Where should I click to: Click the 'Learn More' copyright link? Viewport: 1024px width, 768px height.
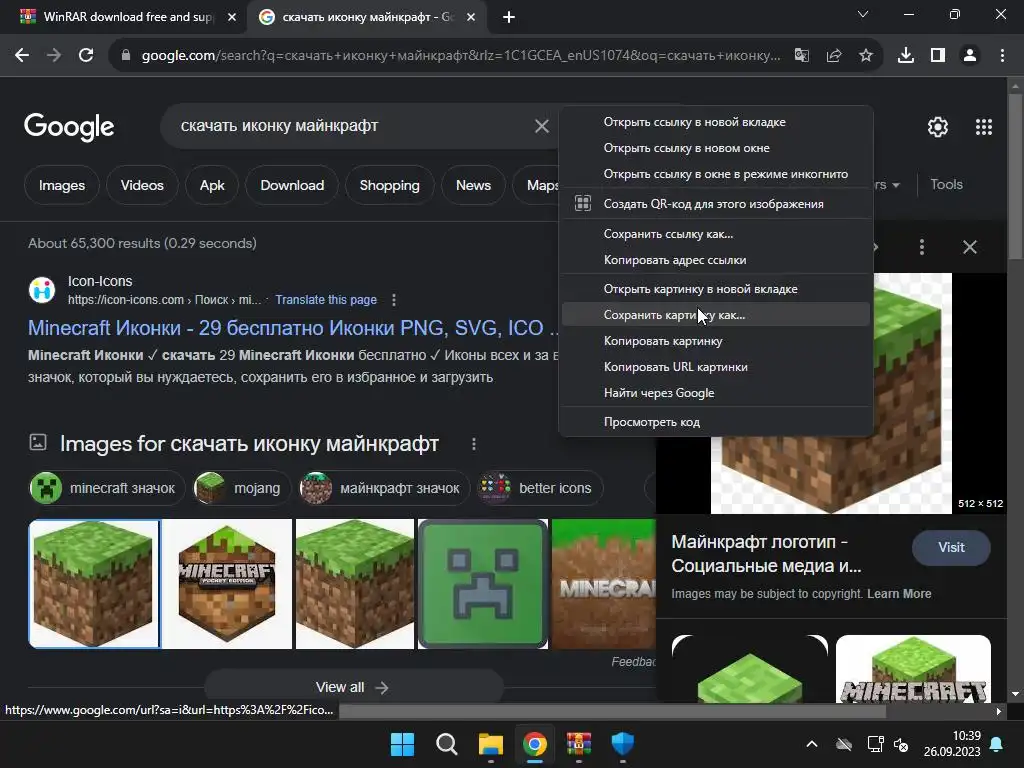[x=899, y=594]
